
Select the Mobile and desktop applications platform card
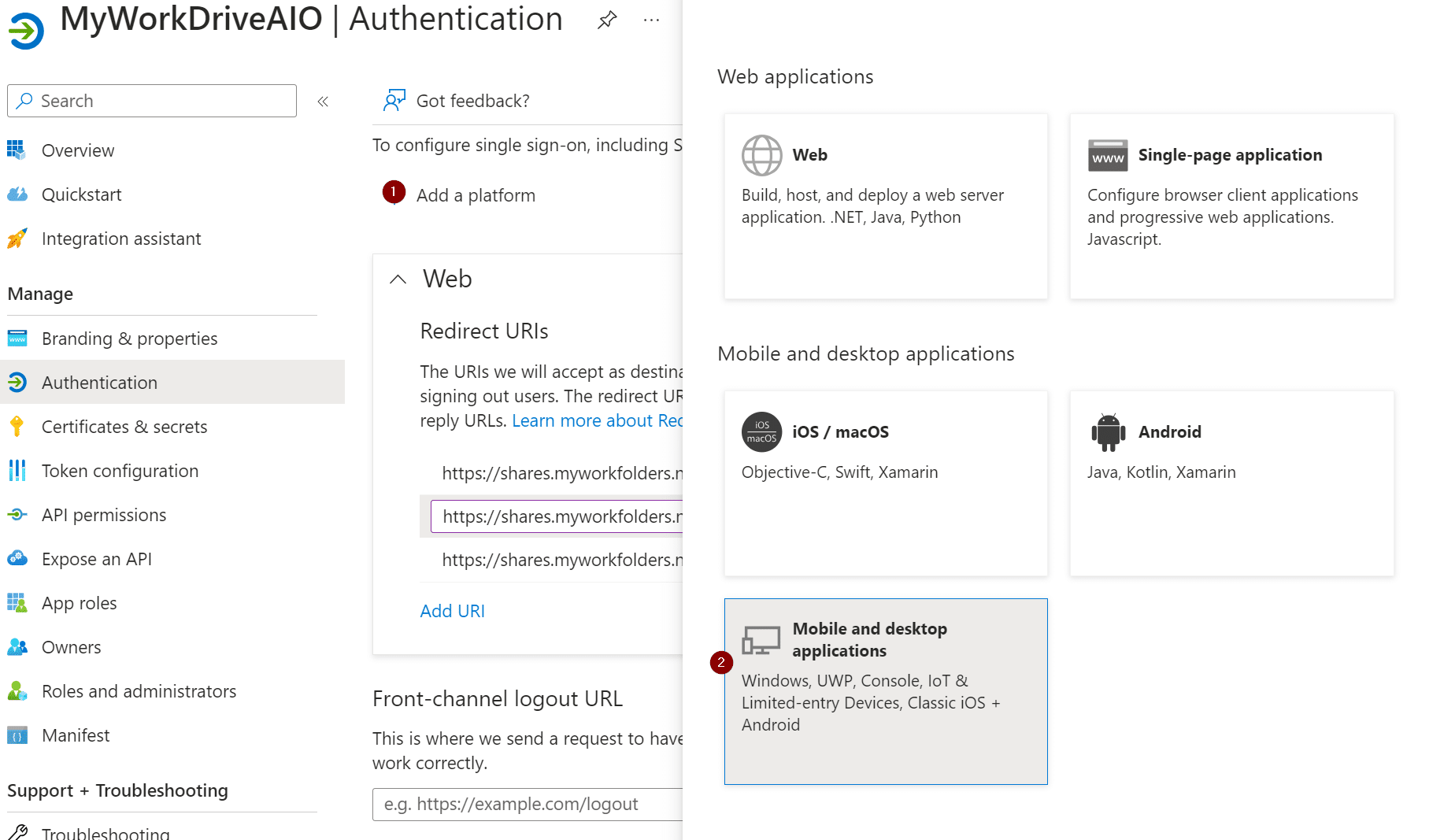click(885, 691)
